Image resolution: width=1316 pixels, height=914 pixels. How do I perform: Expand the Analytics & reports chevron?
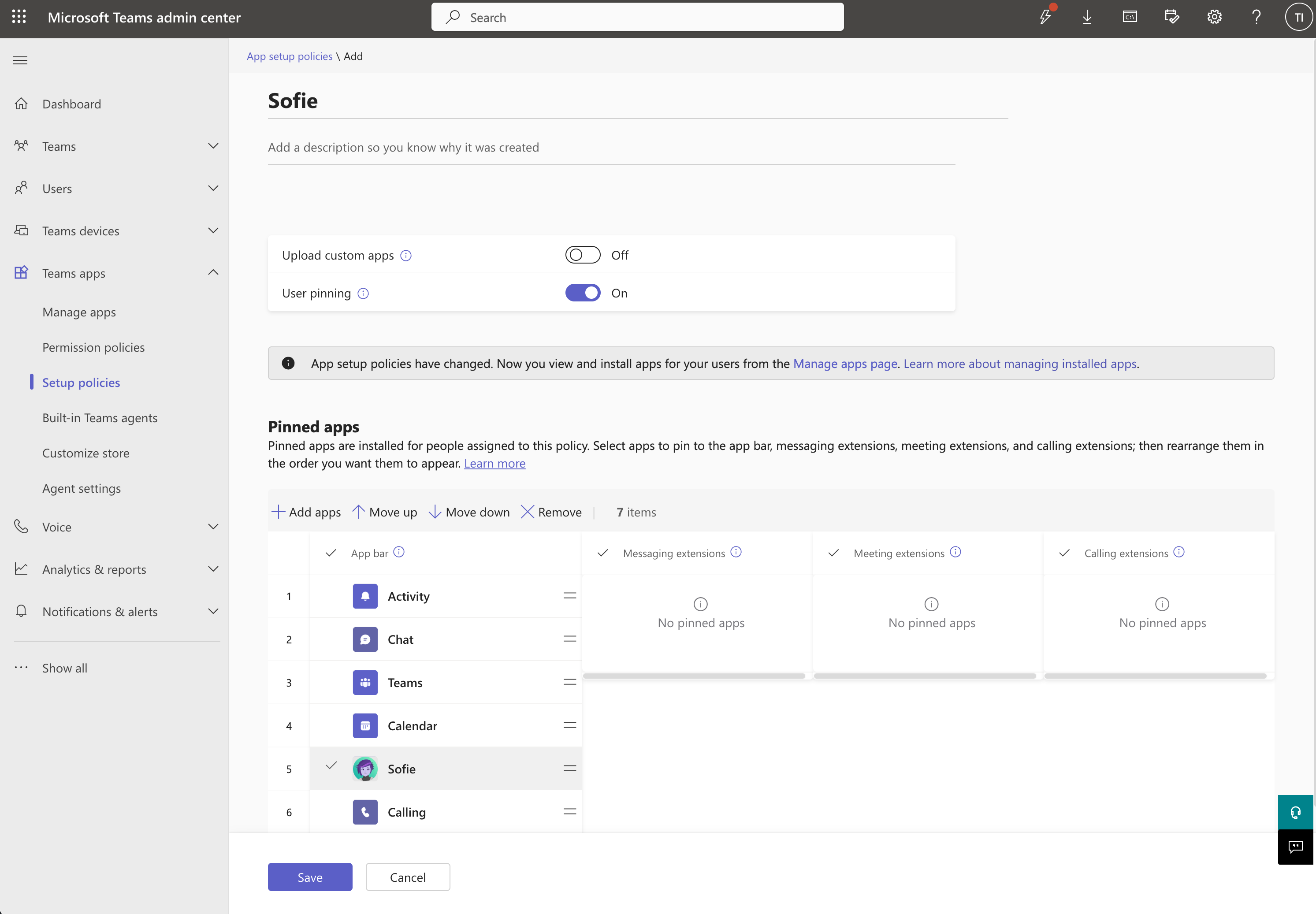(213, 569)
